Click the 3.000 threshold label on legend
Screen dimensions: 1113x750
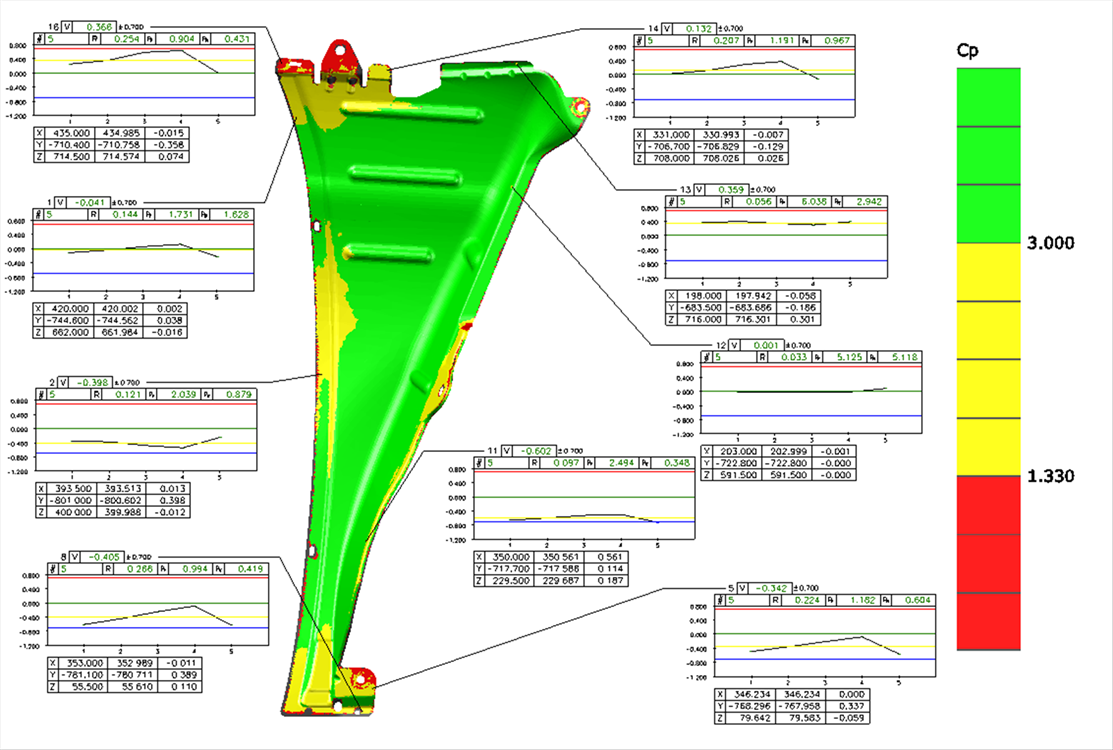click(x=1053, y=243)
